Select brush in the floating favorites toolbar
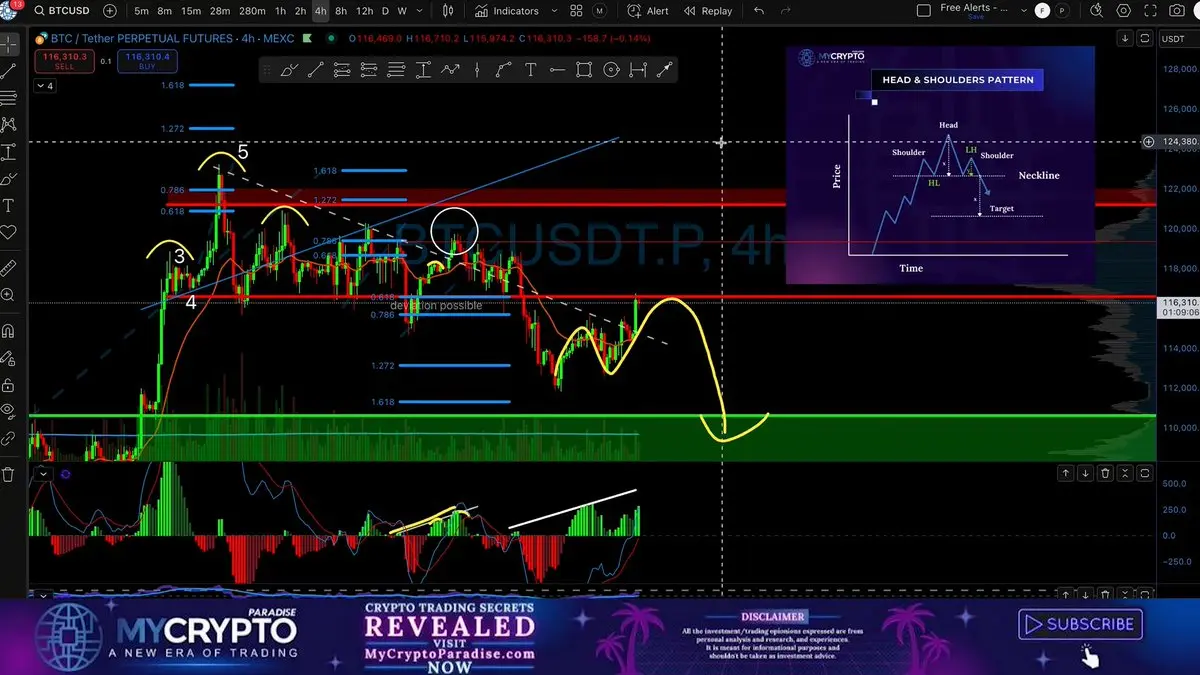Viewport: 1200px width, 675px height. (290, 70)
